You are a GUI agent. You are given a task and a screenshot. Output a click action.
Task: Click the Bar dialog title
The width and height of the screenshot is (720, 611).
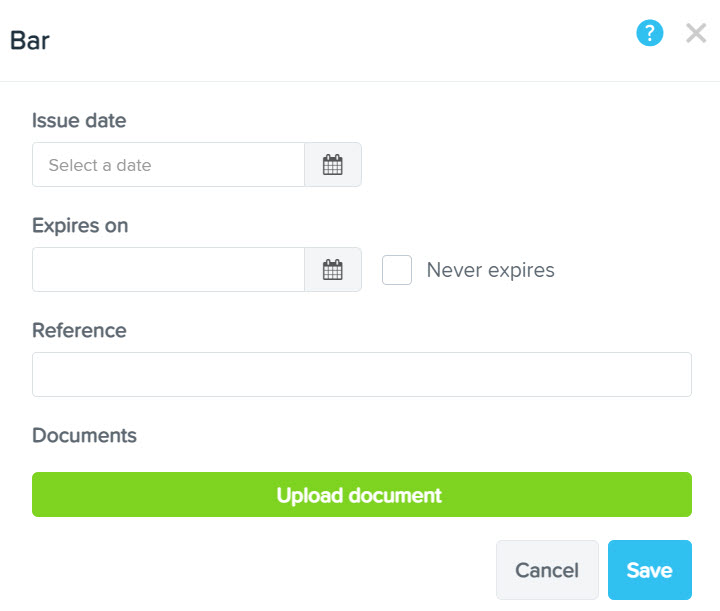29,41
